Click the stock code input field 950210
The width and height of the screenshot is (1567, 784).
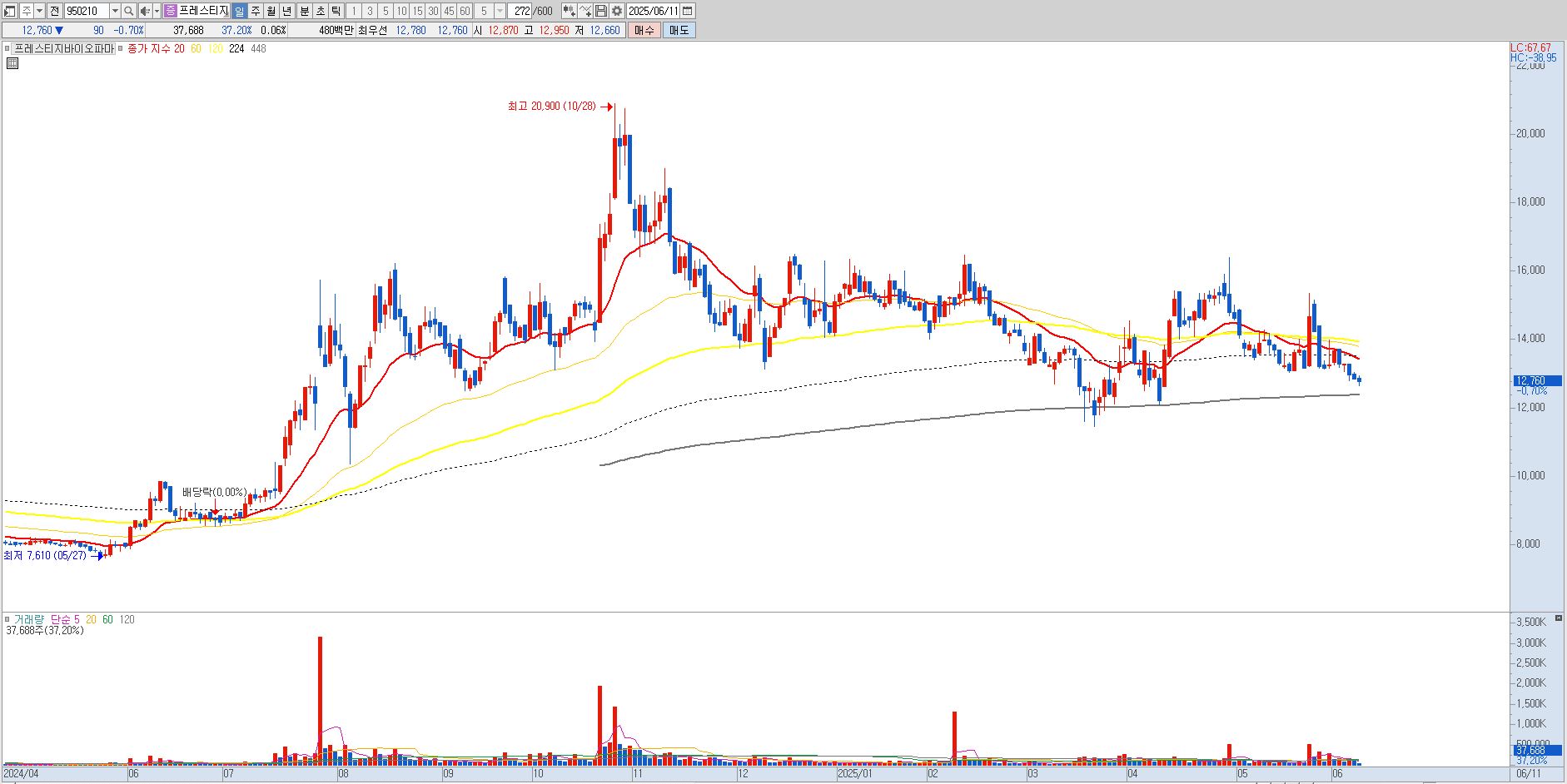(87, 11)
